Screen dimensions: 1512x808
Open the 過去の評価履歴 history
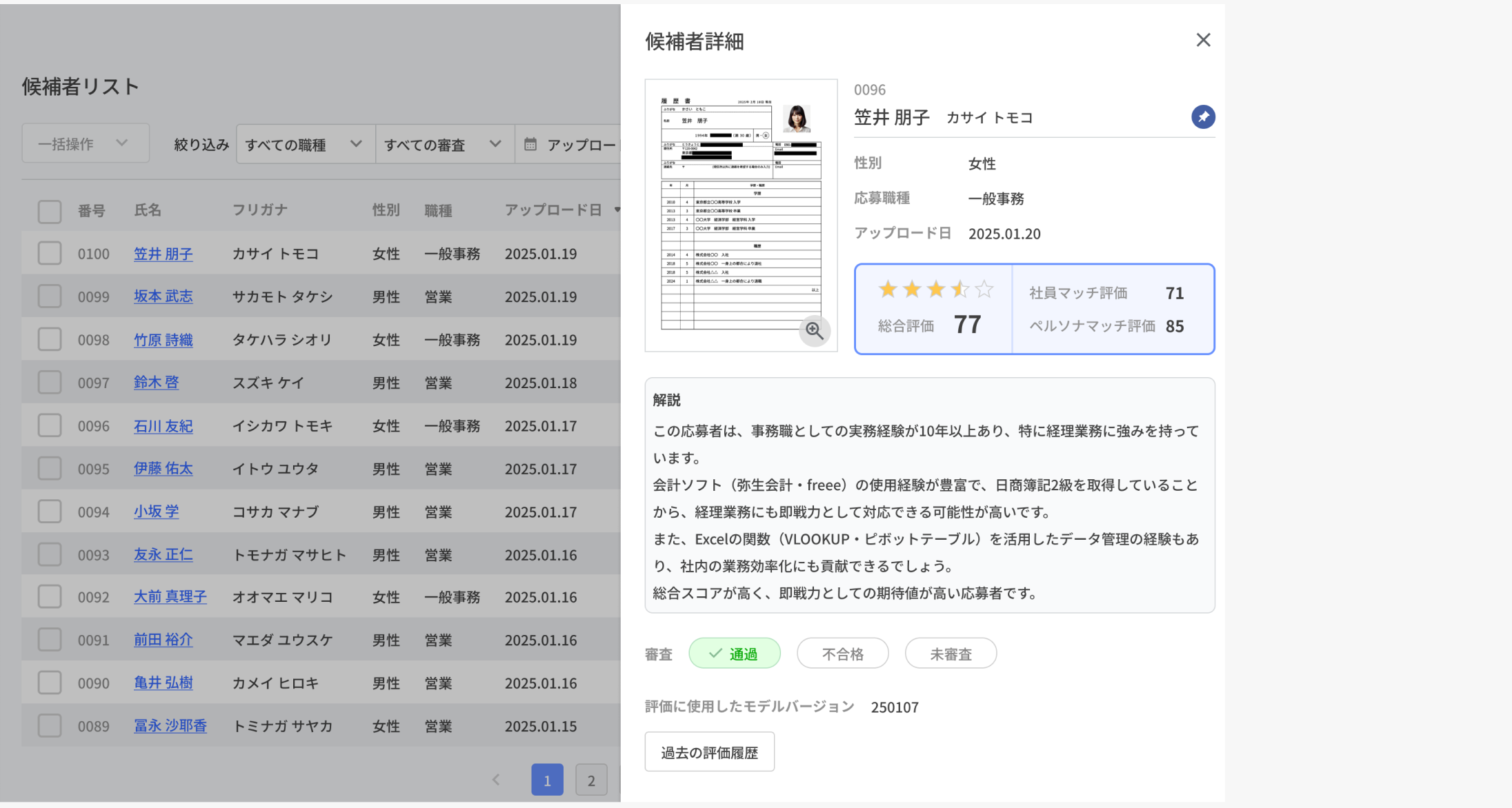coord(709,751)
